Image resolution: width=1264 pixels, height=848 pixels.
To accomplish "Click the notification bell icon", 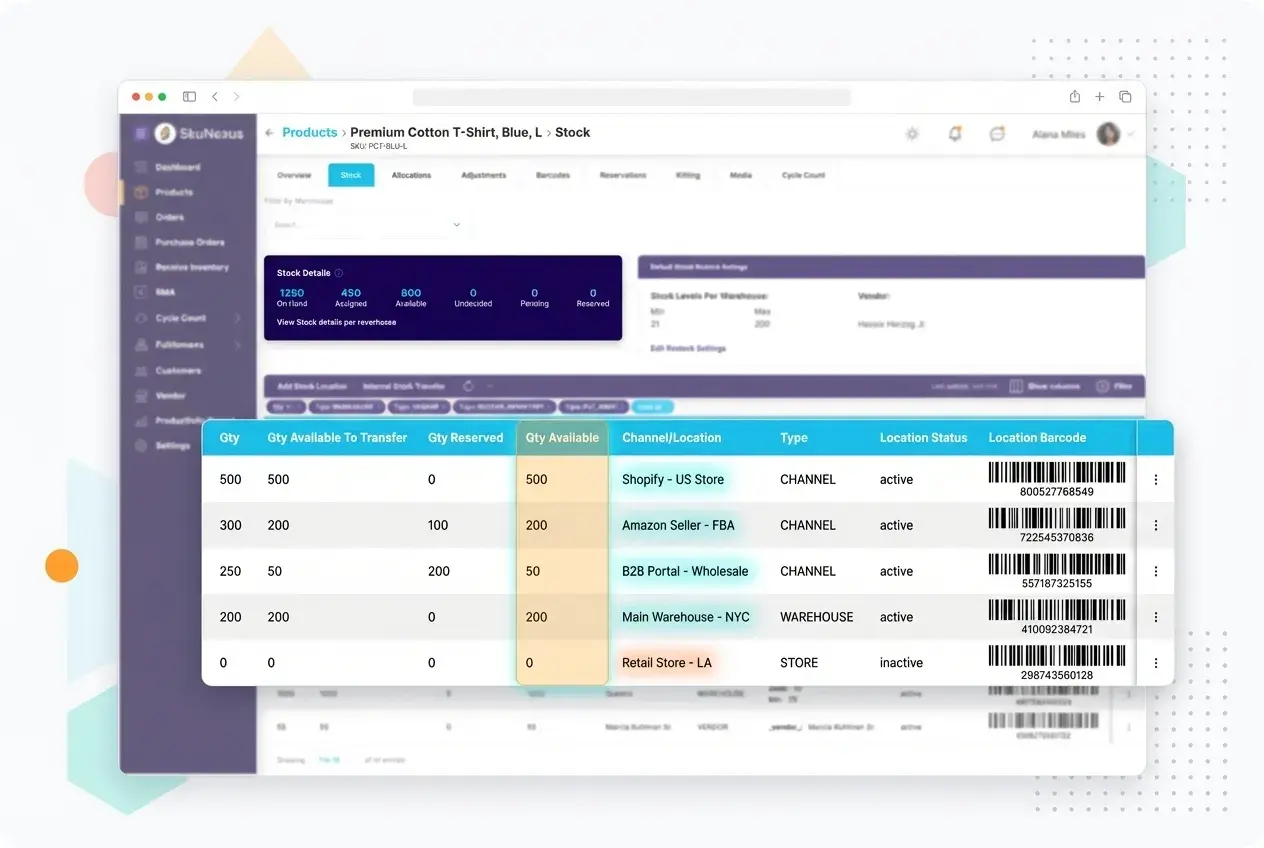I will tap(954, 133).
